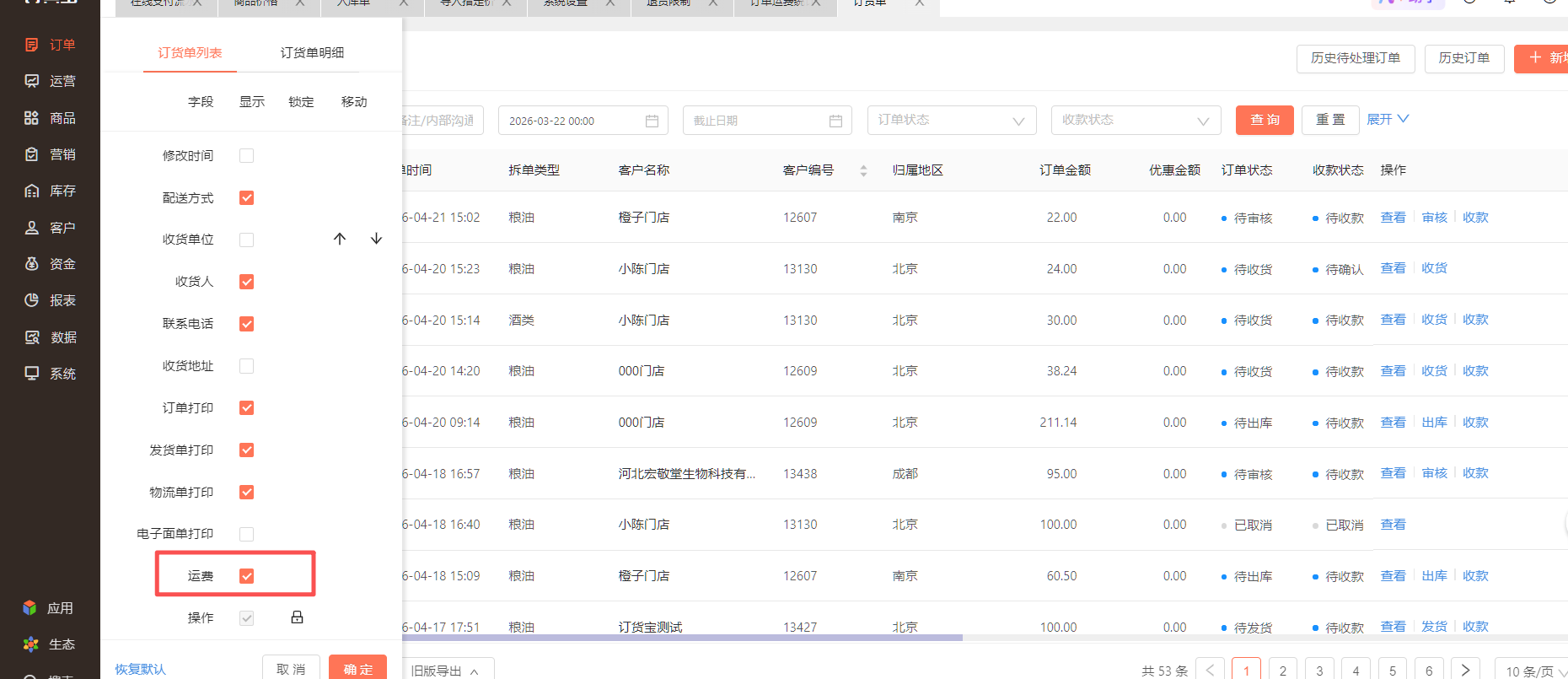This screenshot has height=679, width=1568.
Task: Move 收货单位 field down with arrow
Action: coord(376,239)
